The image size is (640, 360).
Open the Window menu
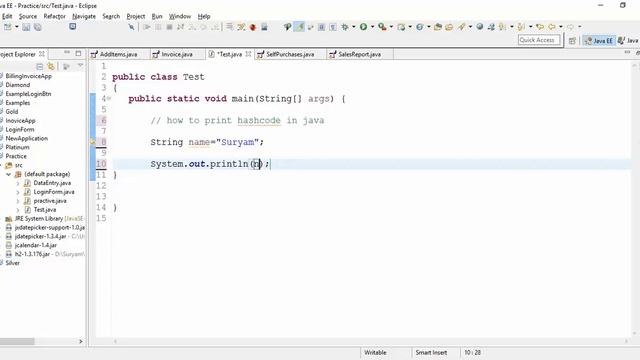coord(180,16)
